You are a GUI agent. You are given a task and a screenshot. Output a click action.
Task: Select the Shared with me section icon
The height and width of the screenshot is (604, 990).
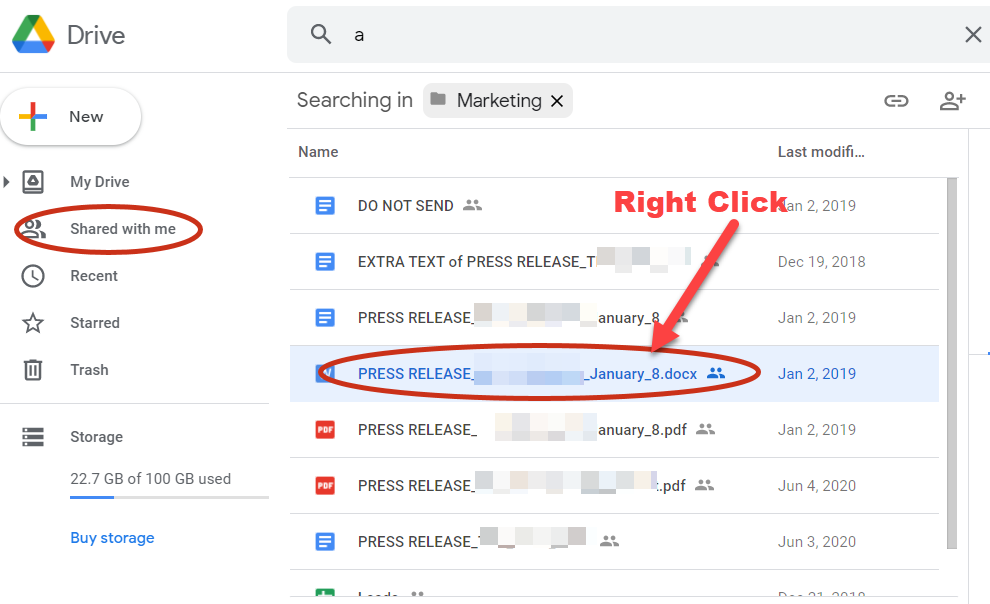coord(32,228)
